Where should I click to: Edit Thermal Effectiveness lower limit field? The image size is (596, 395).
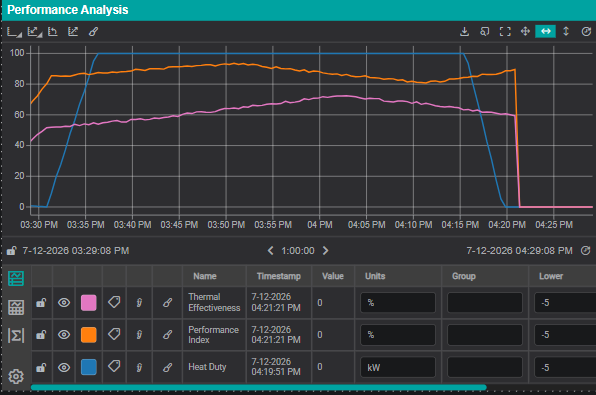click(565, 303)
